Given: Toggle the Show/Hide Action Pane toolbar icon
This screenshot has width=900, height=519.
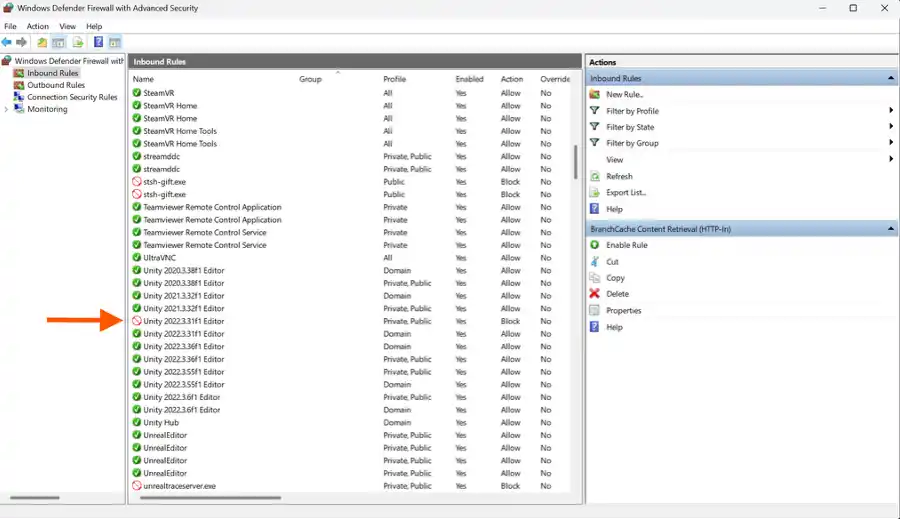Looking at the screenshot, I should 115,42.
